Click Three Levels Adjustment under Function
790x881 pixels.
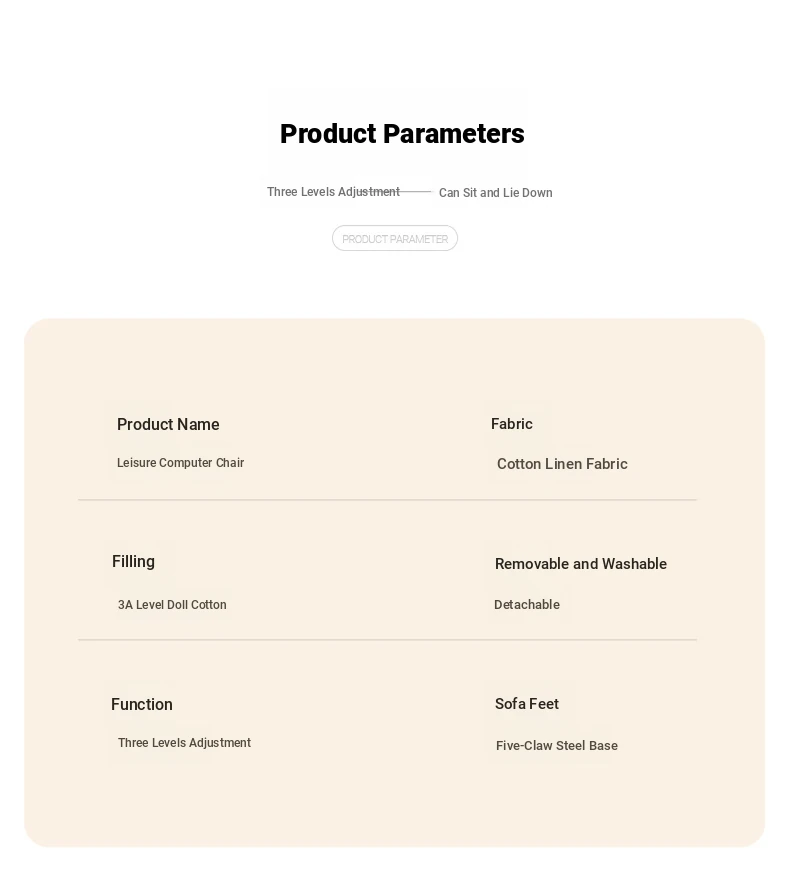[x=184, y=743]
